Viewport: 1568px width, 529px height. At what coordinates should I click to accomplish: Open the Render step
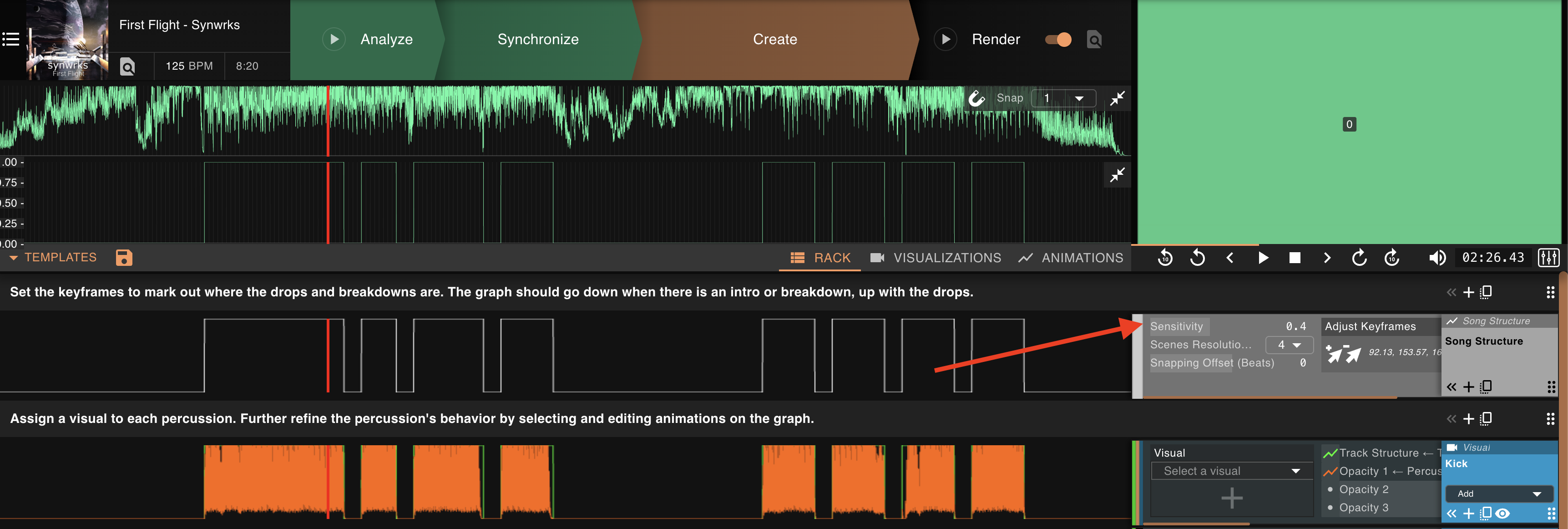point(996,40)
